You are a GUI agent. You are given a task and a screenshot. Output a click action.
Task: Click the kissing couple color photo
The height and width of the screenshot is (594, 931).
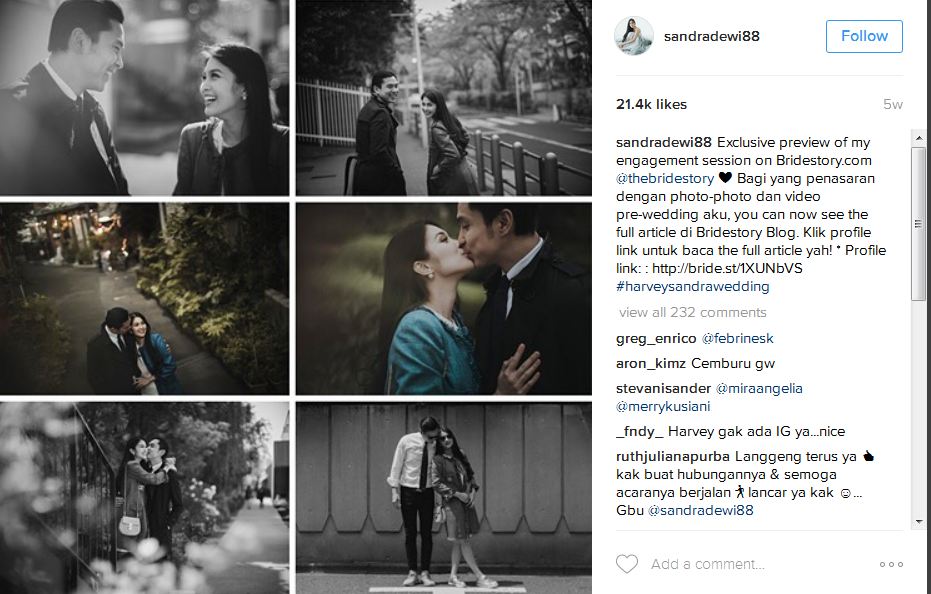[444, 299]
